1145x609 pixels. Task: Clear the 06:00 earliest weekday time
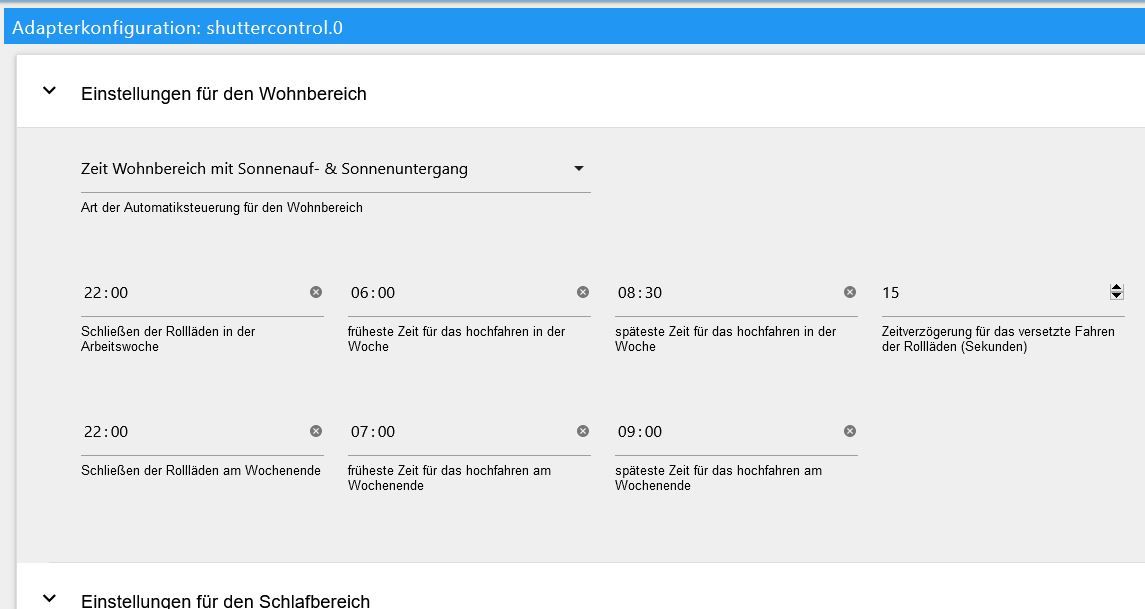coord(583,292)
